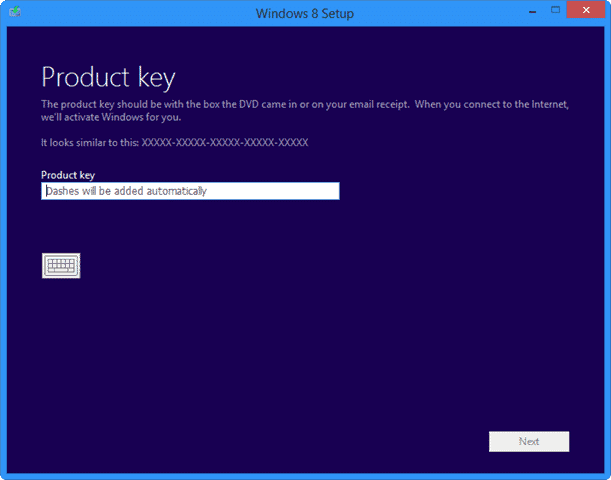Focus the Product key input field
611x480 pixels.
coord(190,191)
